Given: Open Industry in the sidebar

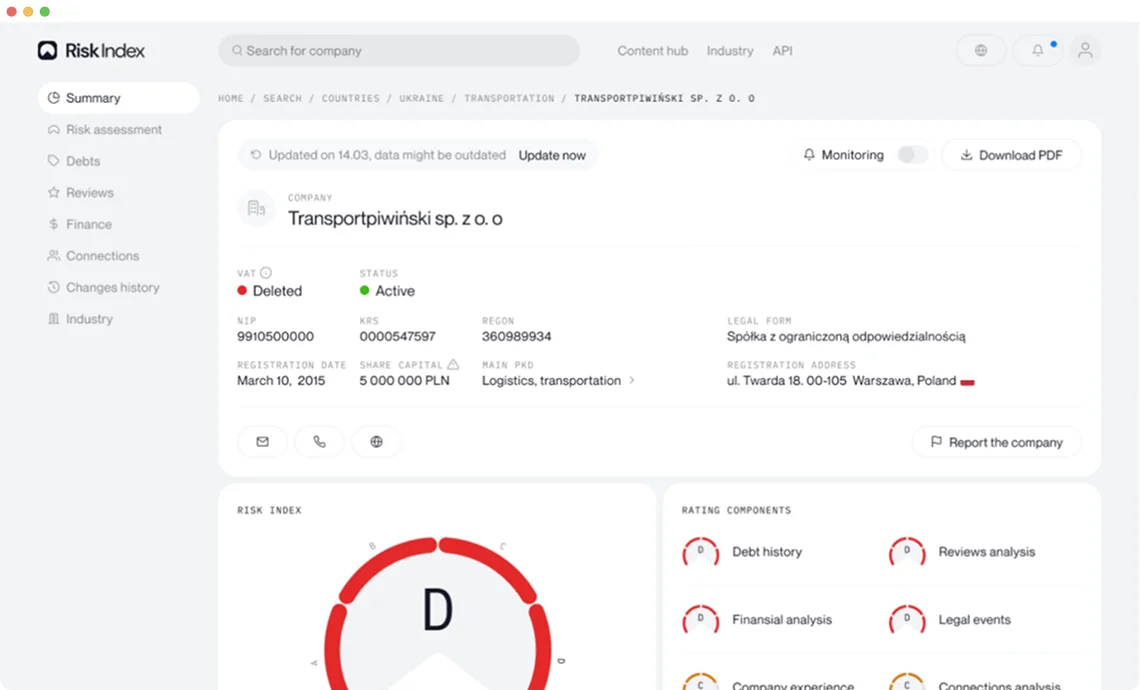Looking at the screenshot, I should click(80, 319).
